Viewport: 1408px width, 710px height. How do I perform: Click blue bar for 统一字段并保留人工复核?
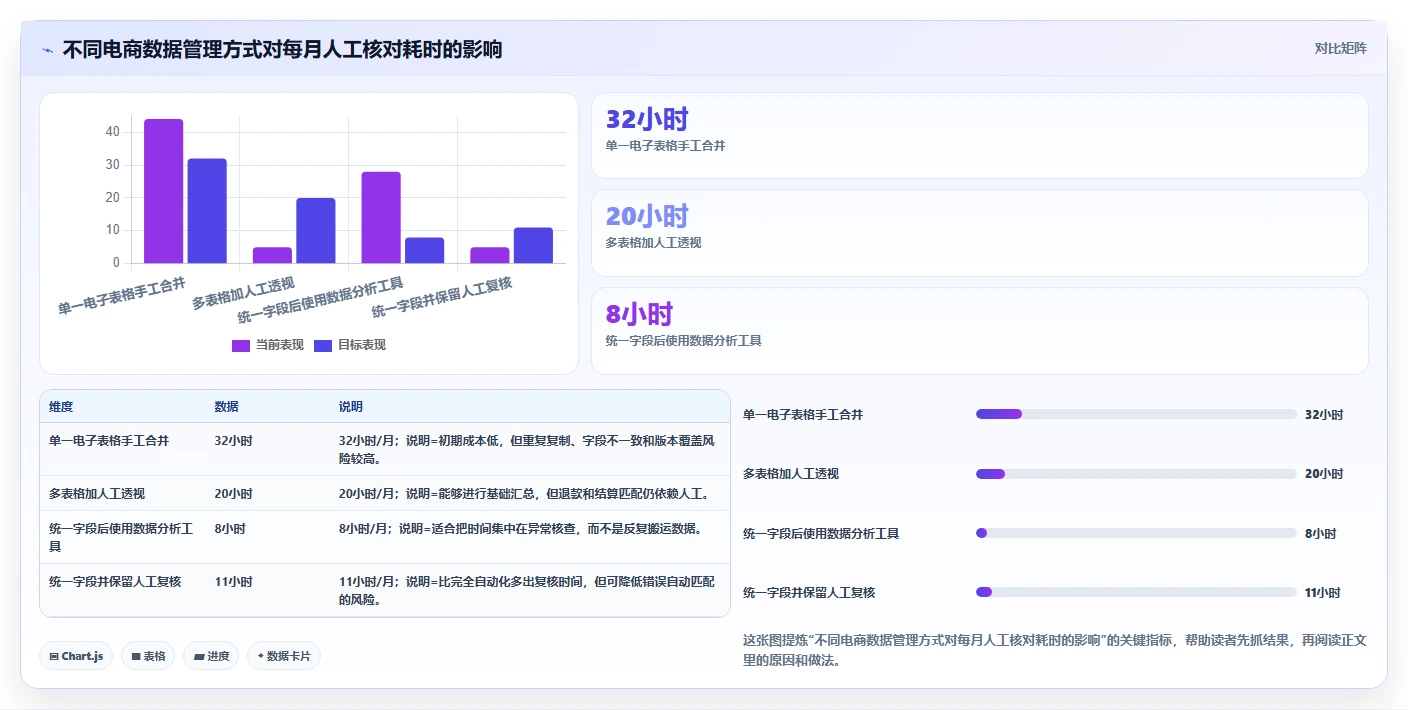(533, 246)
